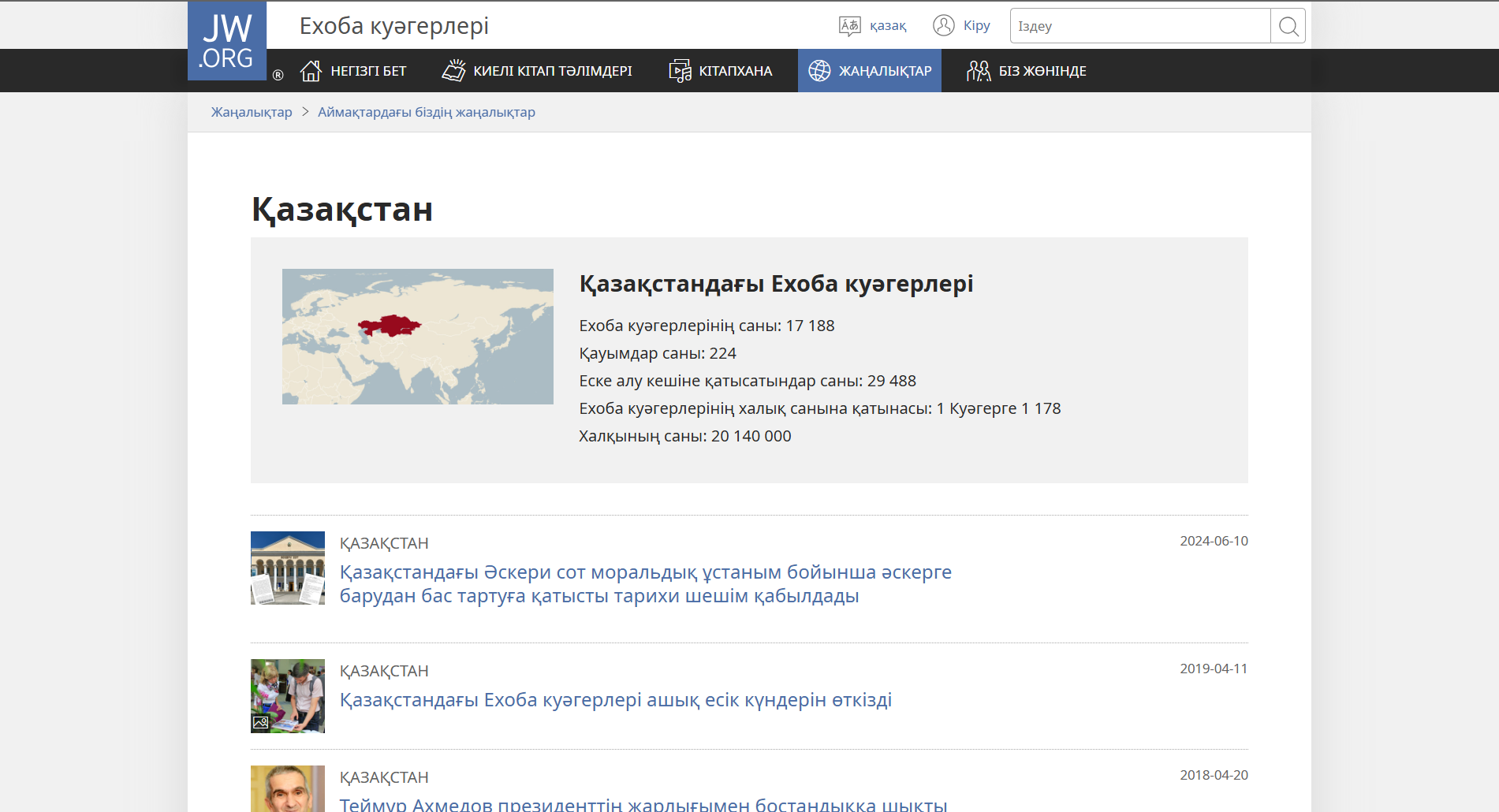This screenshot has width=1499, height=812.
Task: Open the open house days article
Action: [x=615, y=700]
